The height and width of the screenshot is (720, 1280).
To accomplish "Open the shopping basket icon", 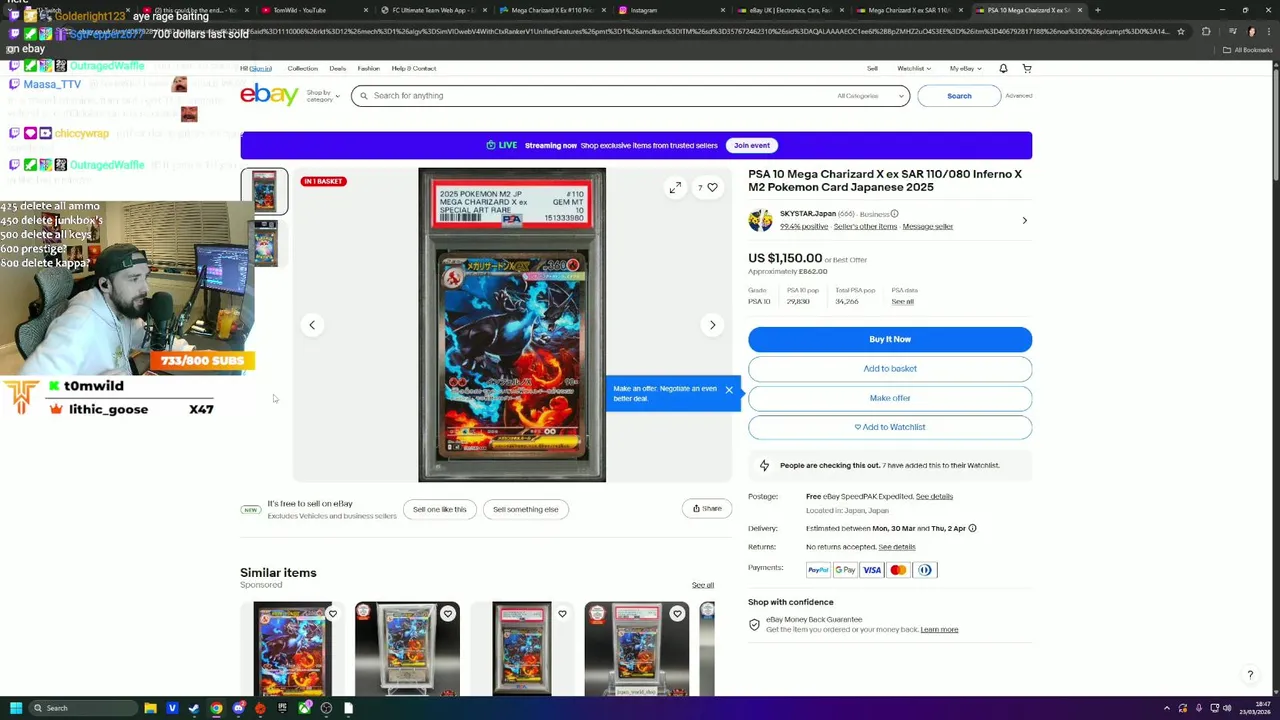I will (1027, 68).
